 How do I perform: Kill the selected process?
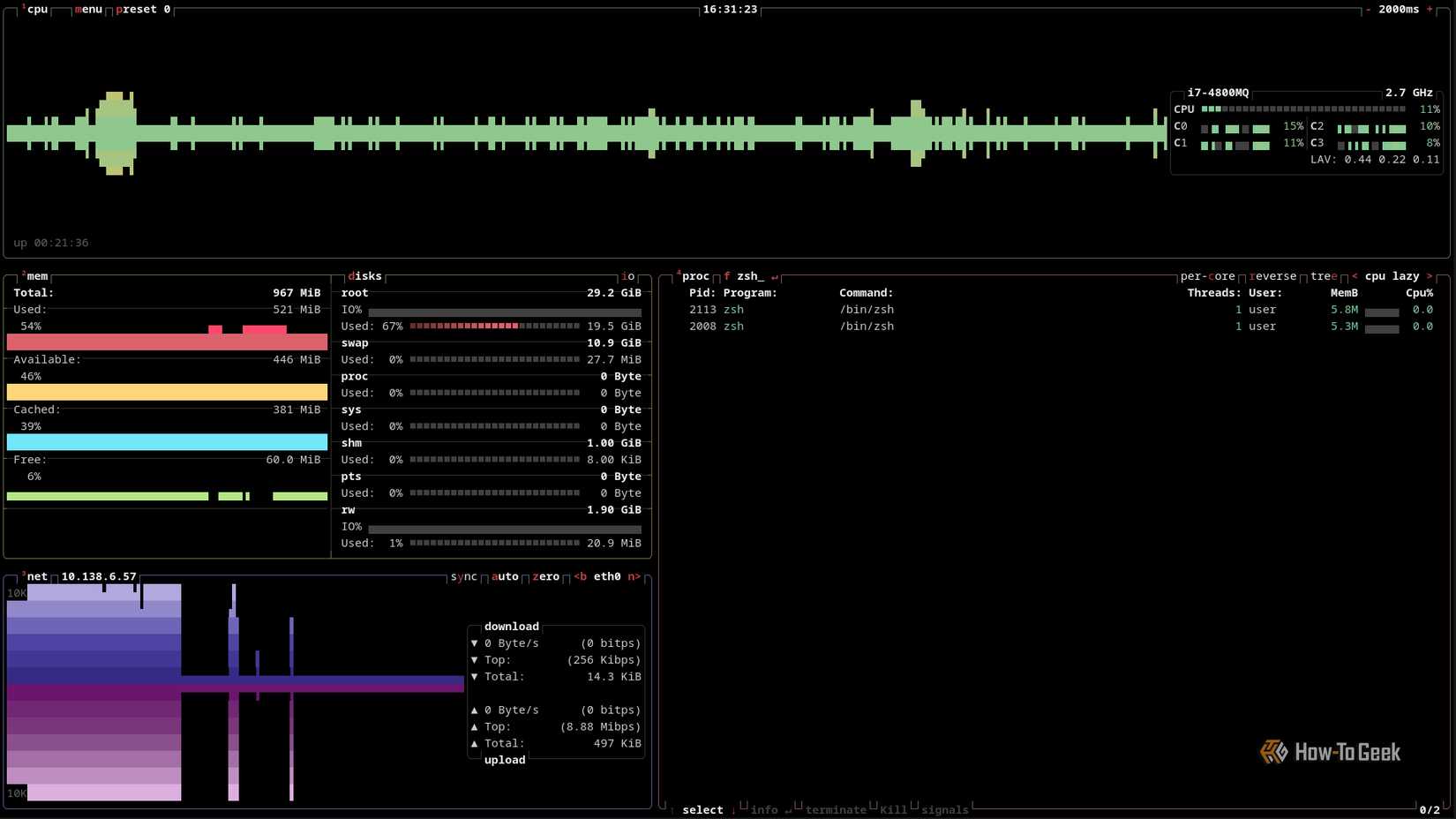(x=892, y=809)
